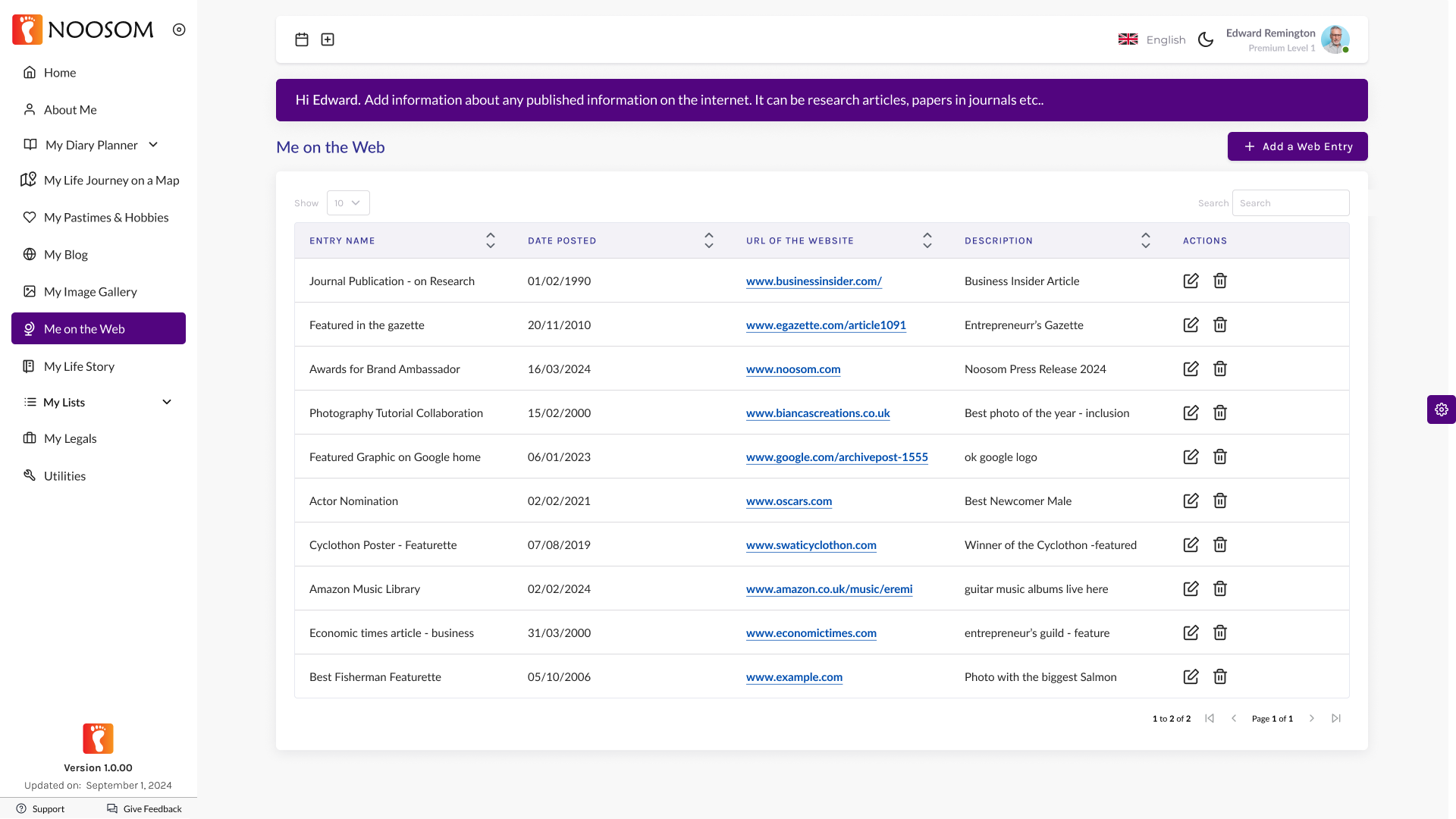Toggle dark mode with moon icon
Viewport: 1456px width, 819px height.
coord(1206,39)
